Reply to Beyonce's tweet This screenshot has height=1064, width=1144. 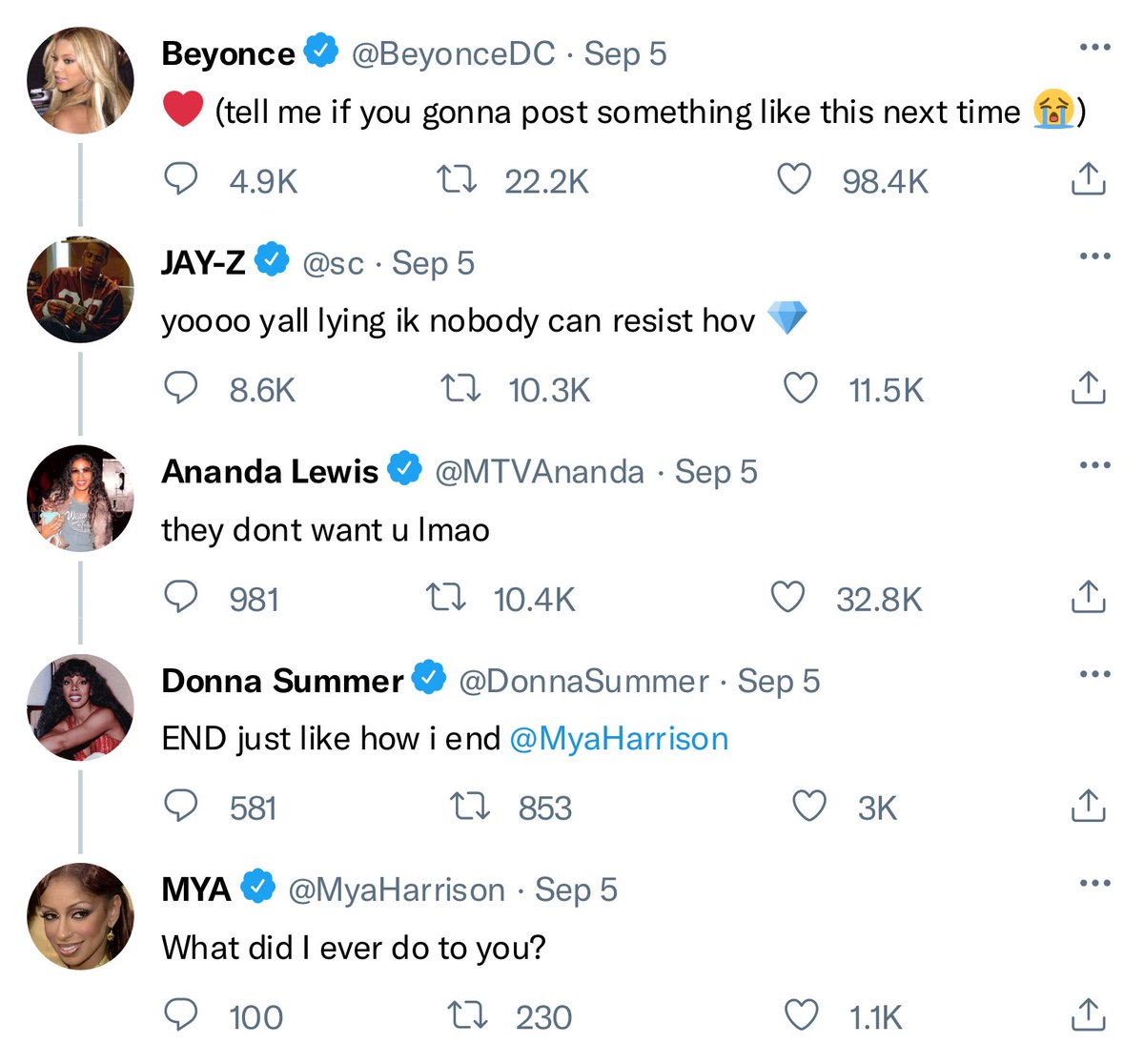pyautogui.click(x=181, y=179)
